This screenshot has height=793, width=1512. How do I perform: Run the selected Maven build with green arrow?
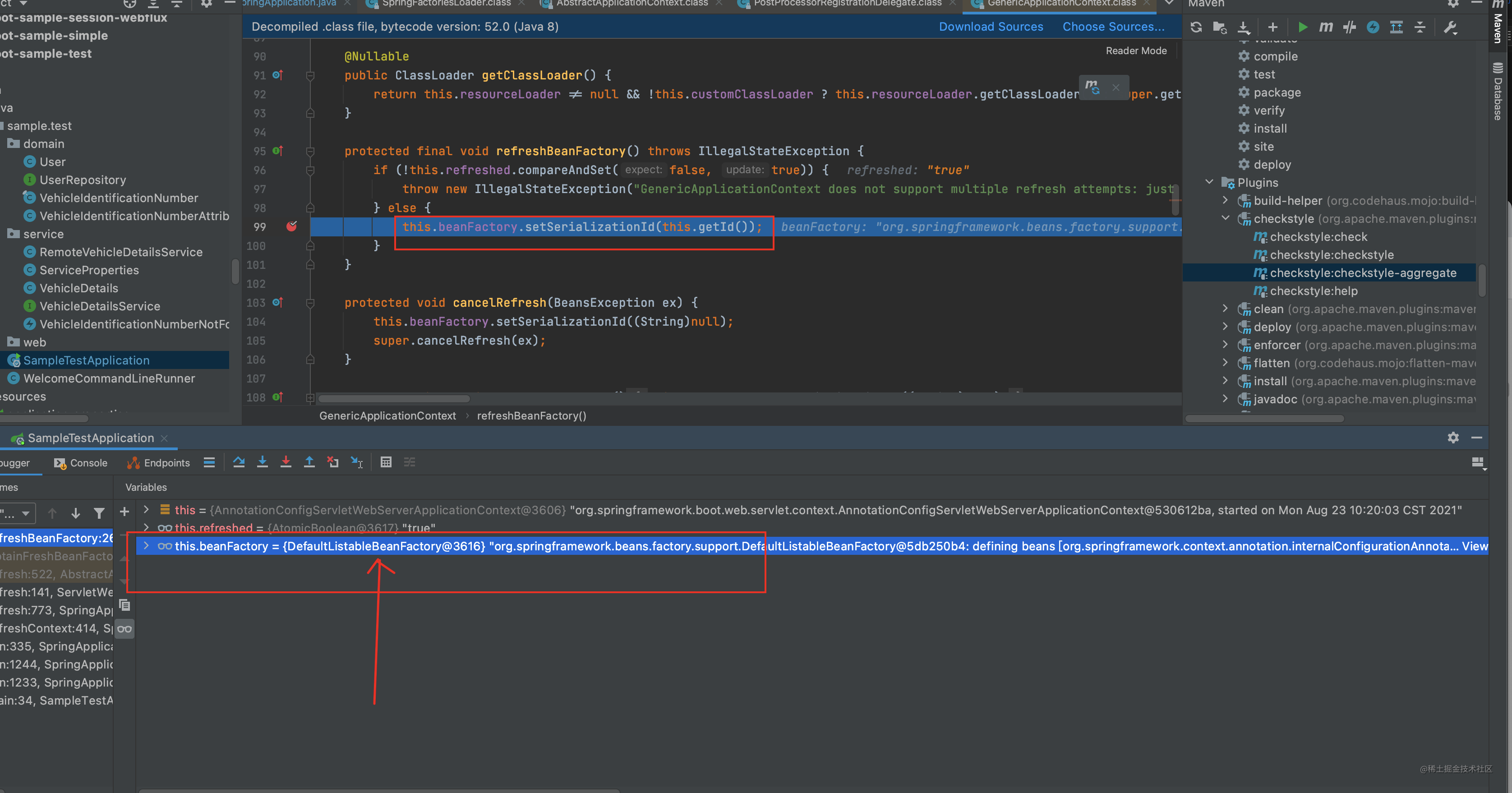tap(1302, 27)
